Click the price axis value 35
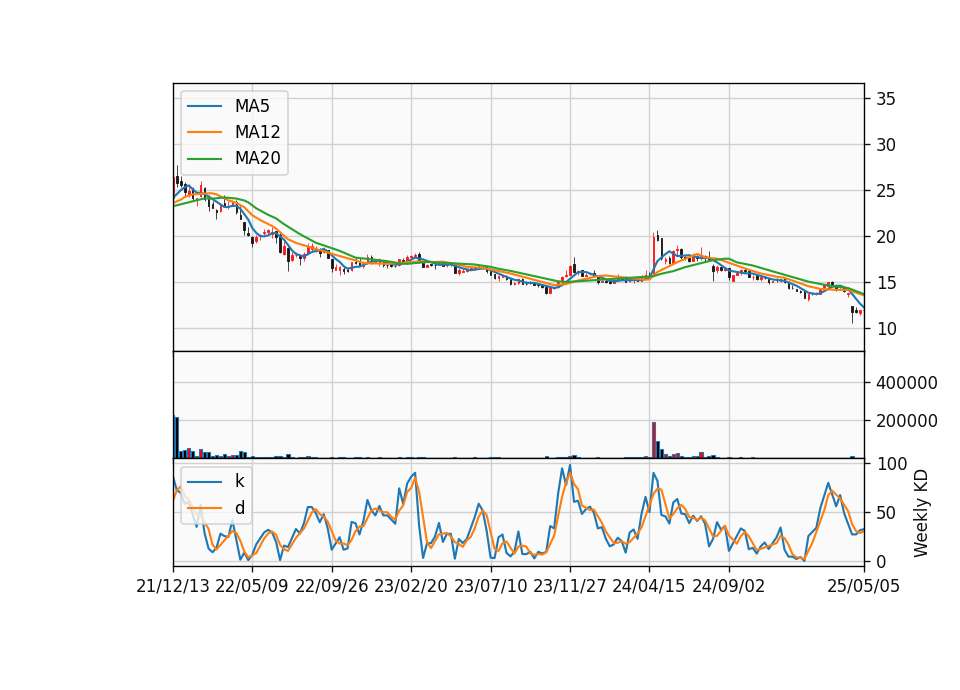 (886, 99)
